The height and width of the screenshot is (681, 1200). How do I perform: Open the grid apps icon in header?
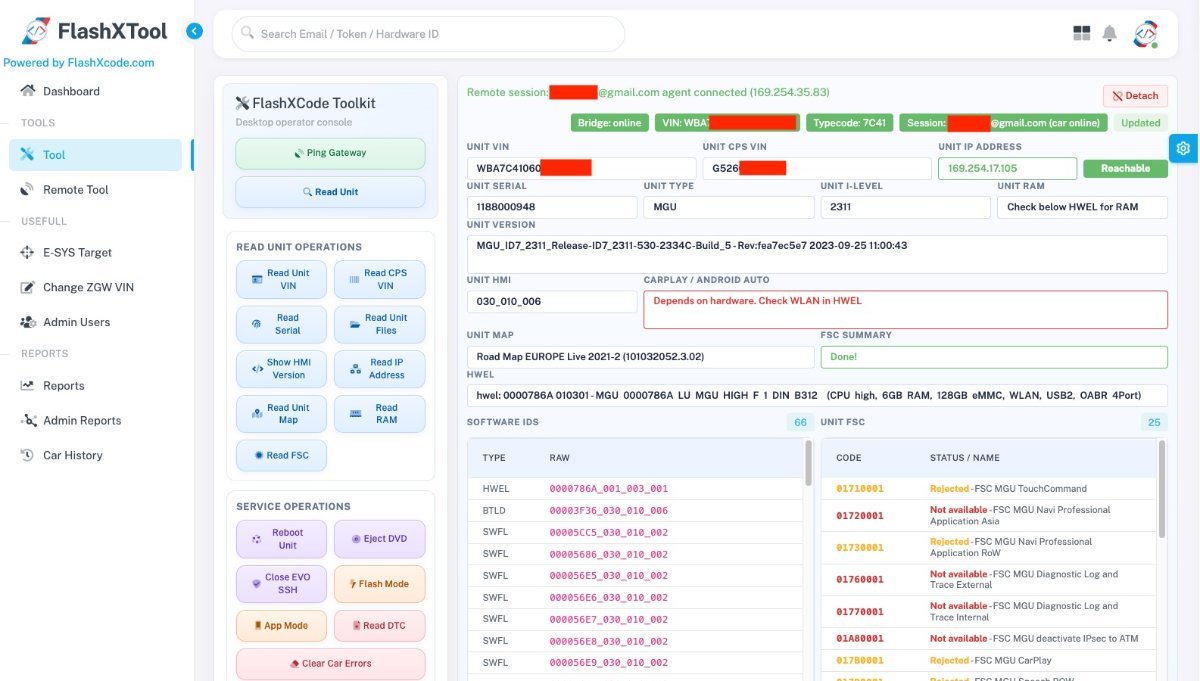pos(1081,33)
